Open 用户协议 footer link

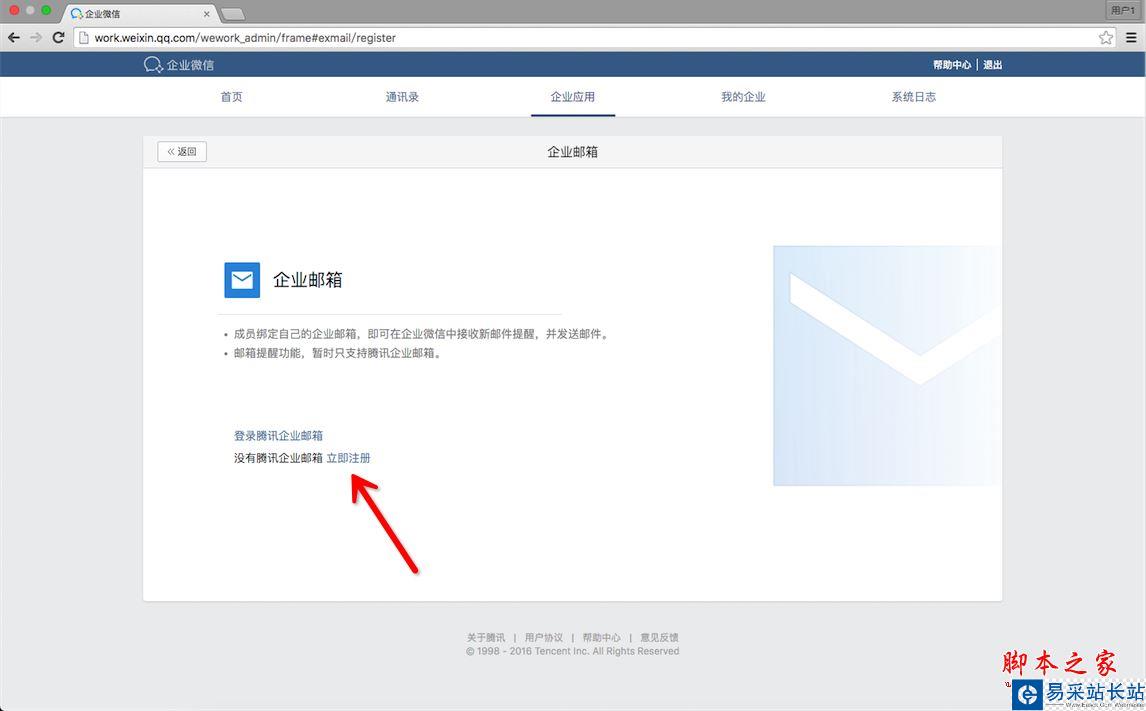pyautogui.click(x=544, y=637)
